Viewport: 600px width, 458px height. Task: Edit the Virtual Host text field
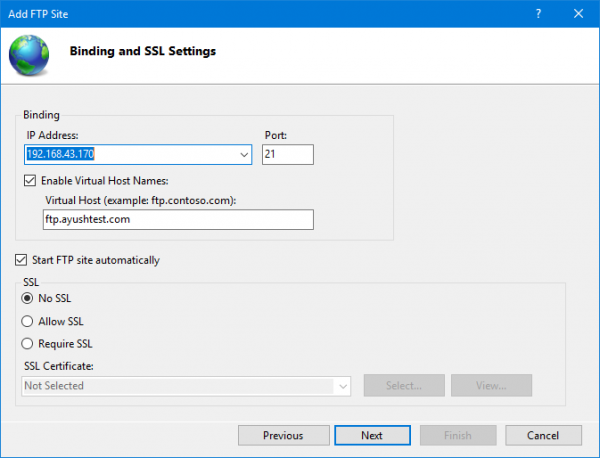click(x=172, y=220)
